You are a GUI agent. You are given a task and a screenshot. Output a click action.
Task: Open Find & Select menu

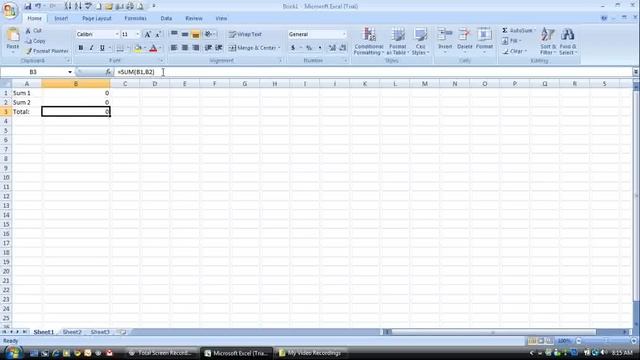click(568, 41)
